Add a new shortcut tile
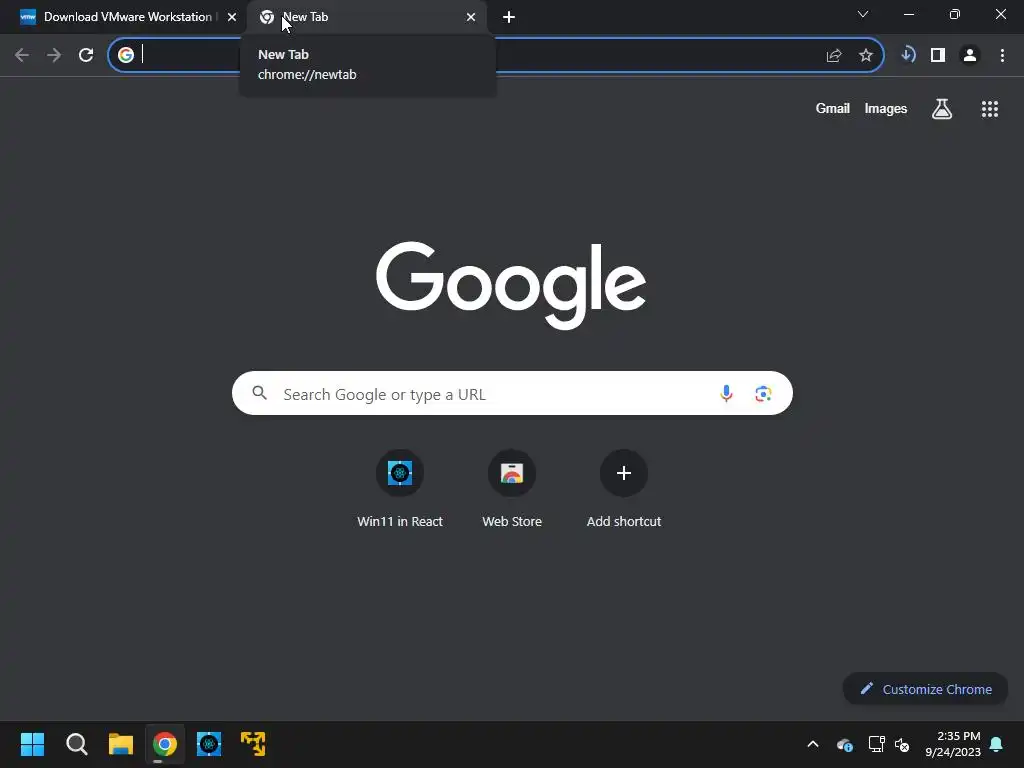 click(x=624, y=488)
